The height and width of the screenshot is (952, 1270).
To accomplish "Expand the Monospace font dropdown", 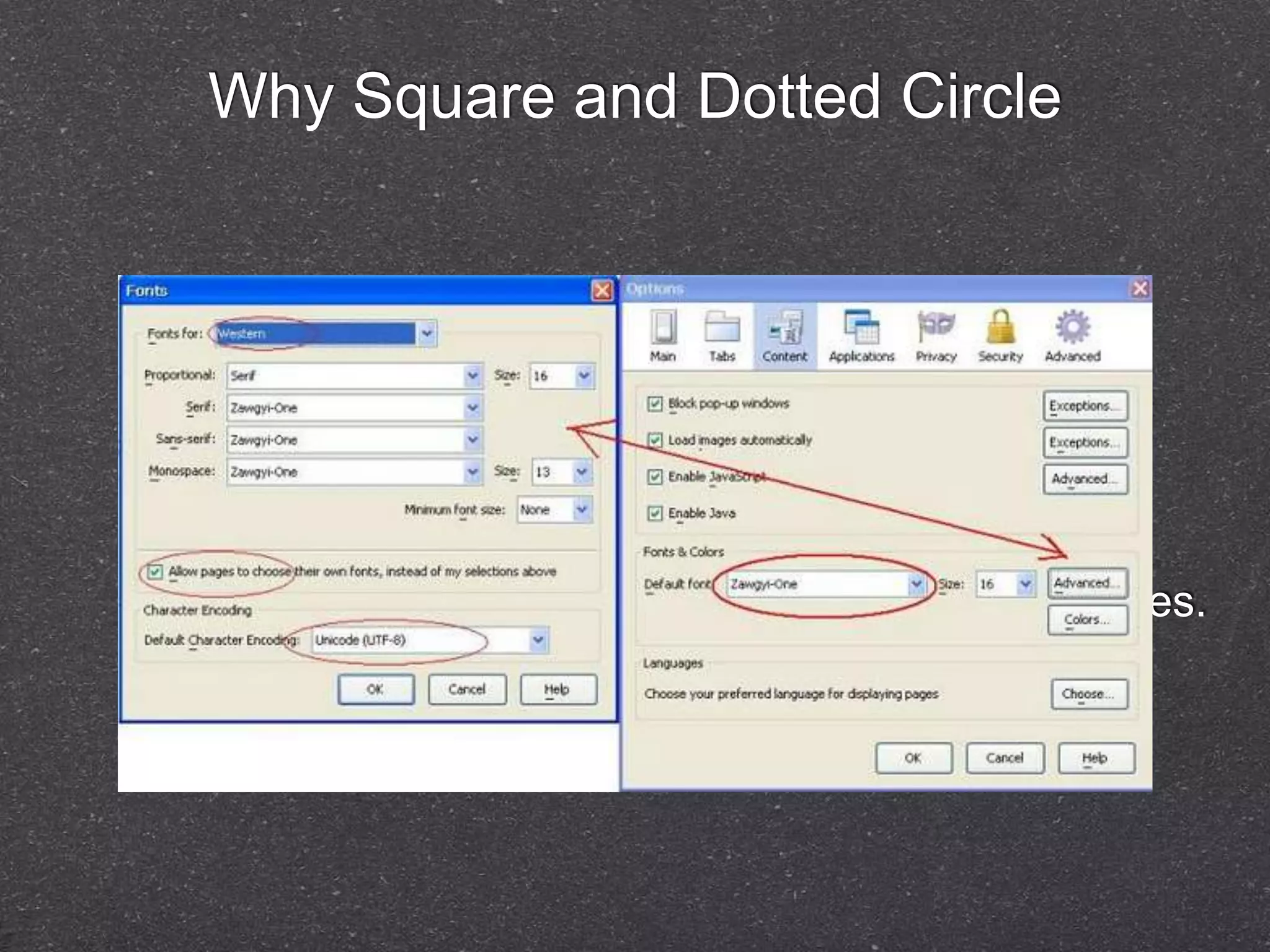I will click(355, 472).
